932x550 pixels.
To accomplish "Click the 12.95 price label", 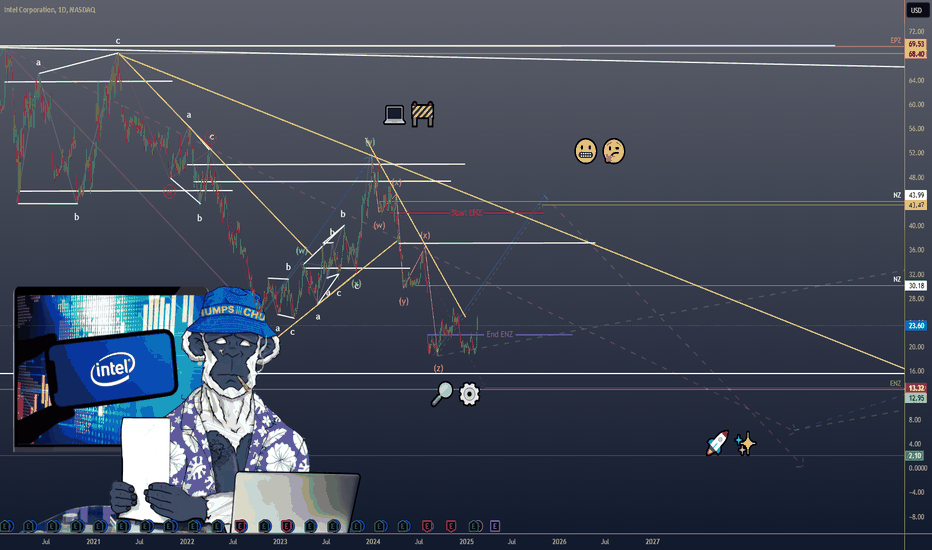I will point(916,398).
